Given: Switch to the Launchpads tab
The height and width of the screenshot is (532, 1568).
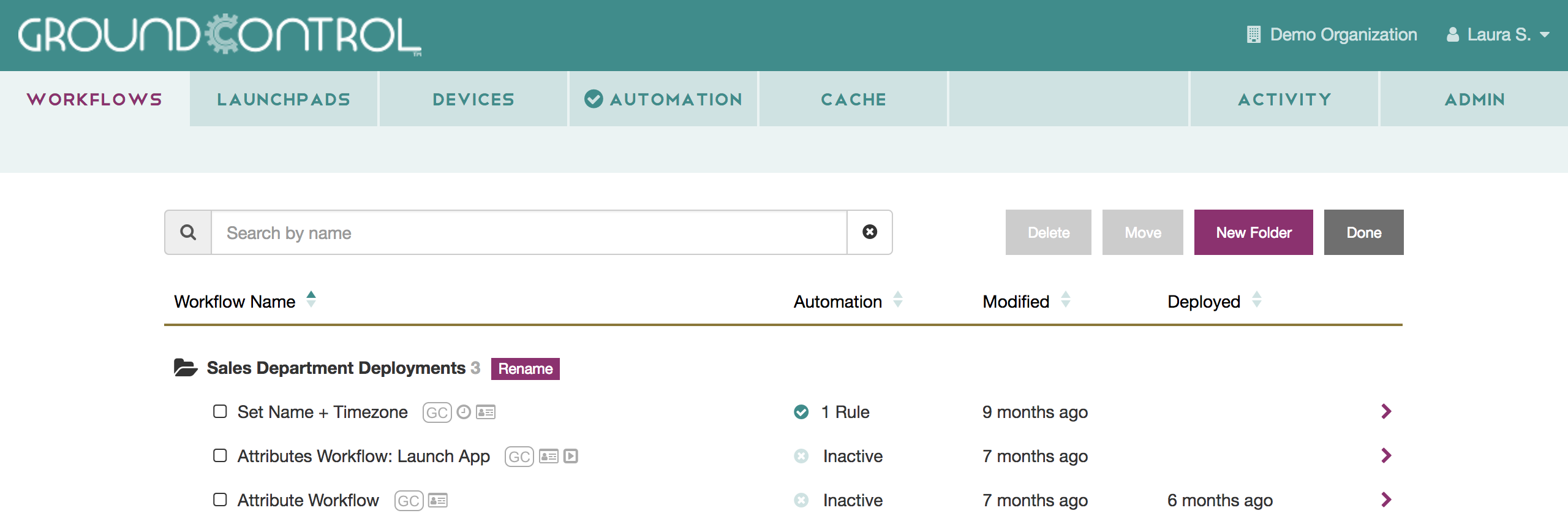Looking at the screenshot, I should coord(284,99).
